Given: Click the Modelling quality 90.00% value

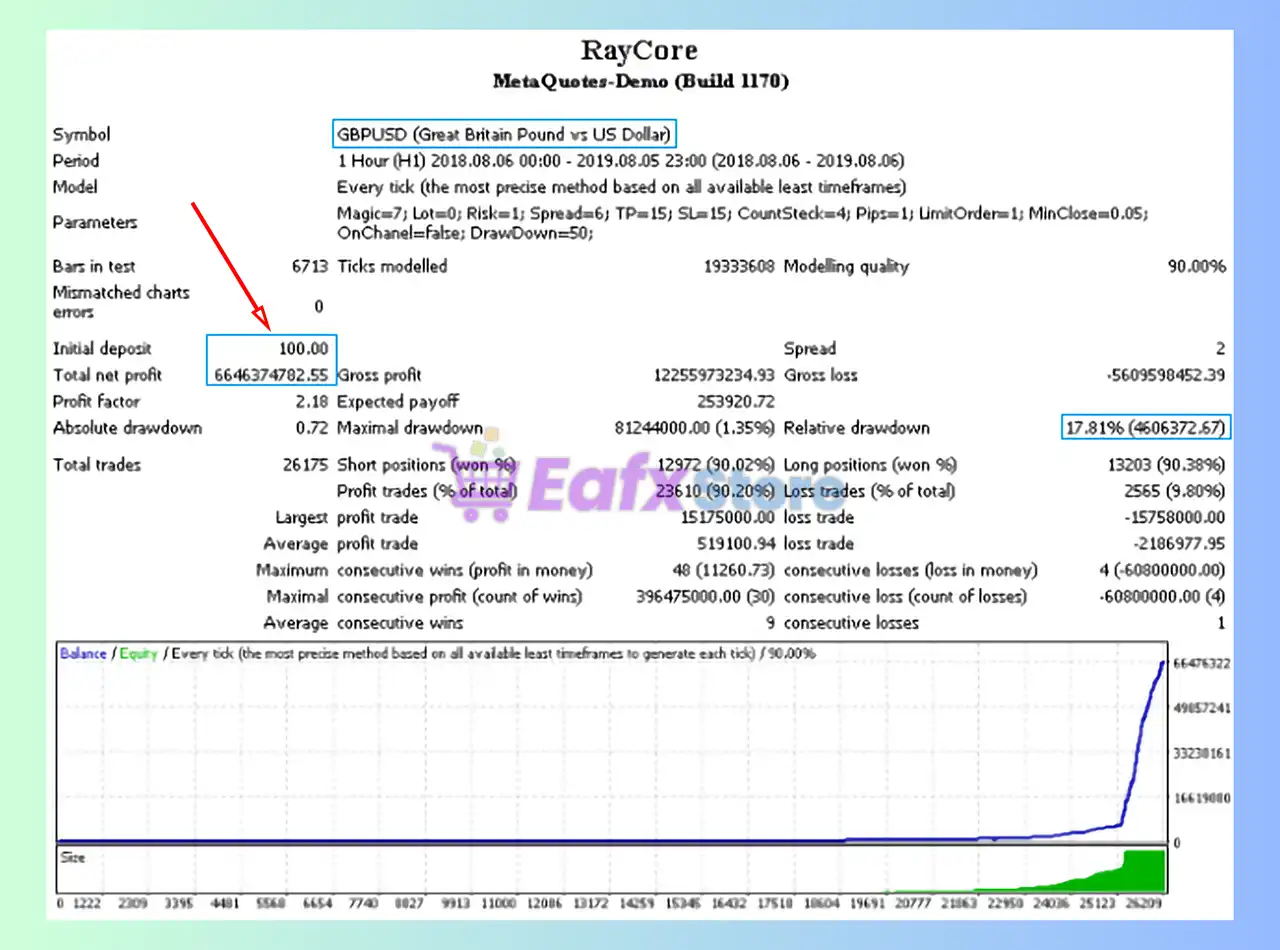Looking at the screenshot, I should pyautogui.click(x=1196, y=266).
